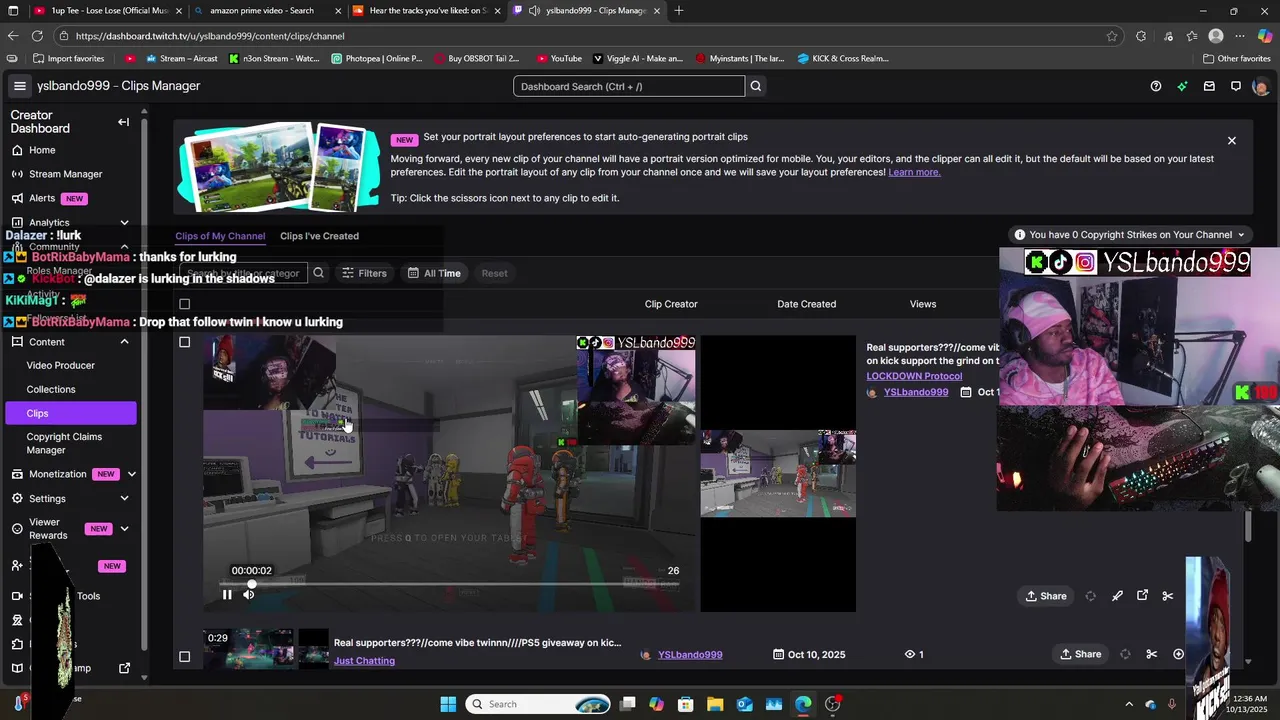The width and height of the screenshot is (1280, 720).
Task: Open Copyright Claims Manager in sidebar
Action: 64,443
